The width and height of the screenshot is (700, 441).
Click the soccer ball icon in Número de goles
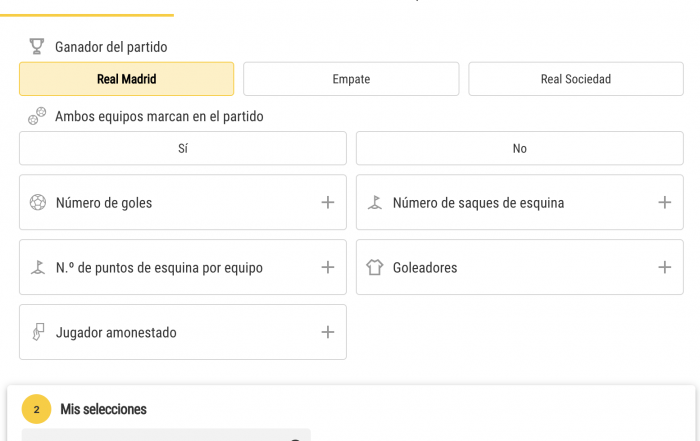tap(38, 202)
